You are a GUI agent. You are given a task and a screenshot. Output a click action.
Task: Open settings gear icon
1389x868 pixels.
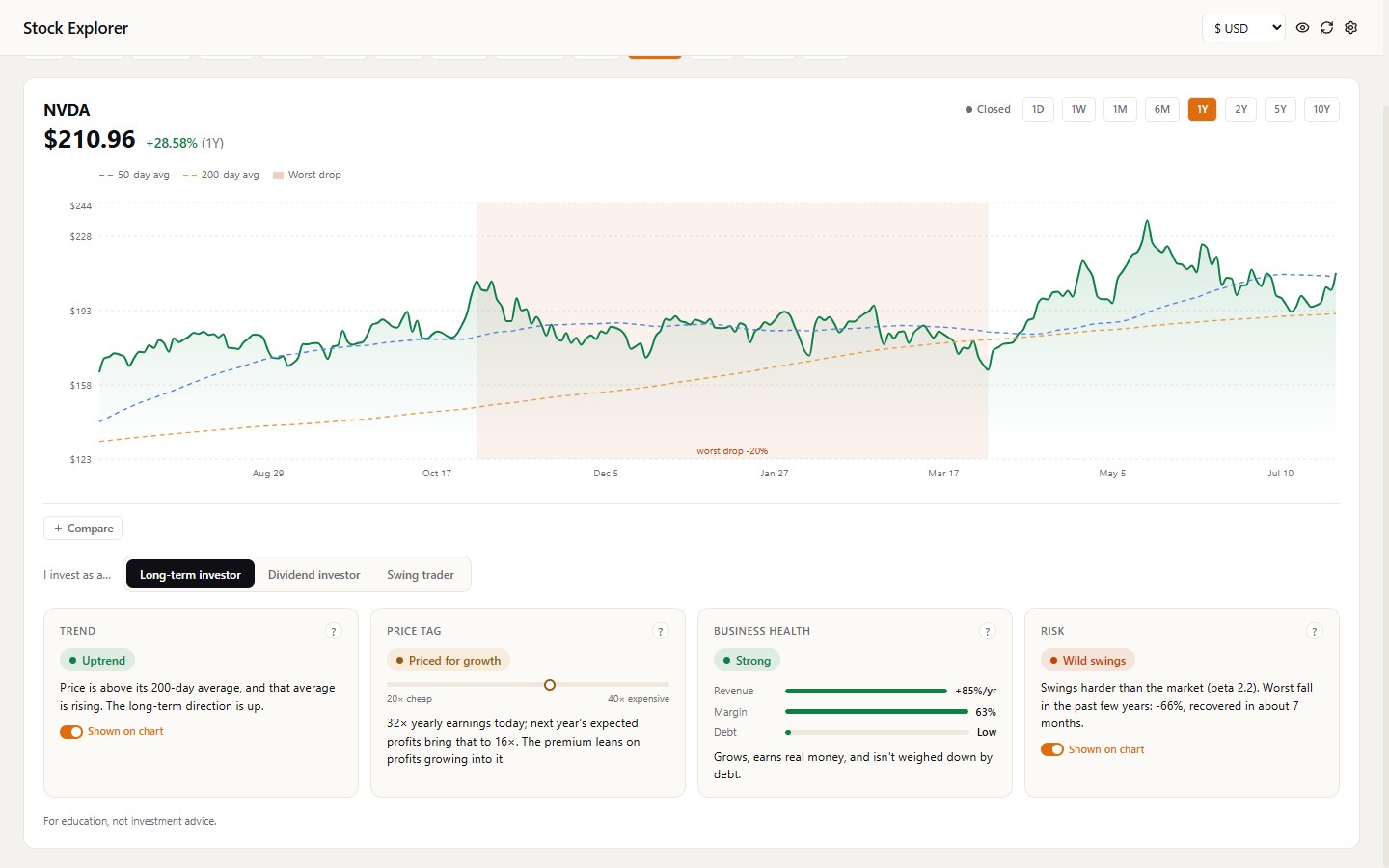1350,28
